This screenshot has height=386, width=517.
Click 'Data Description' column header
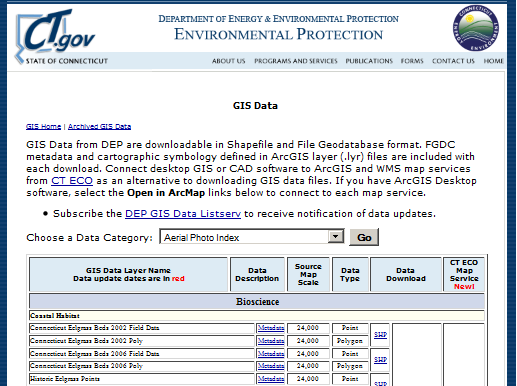tap(257, 274)
